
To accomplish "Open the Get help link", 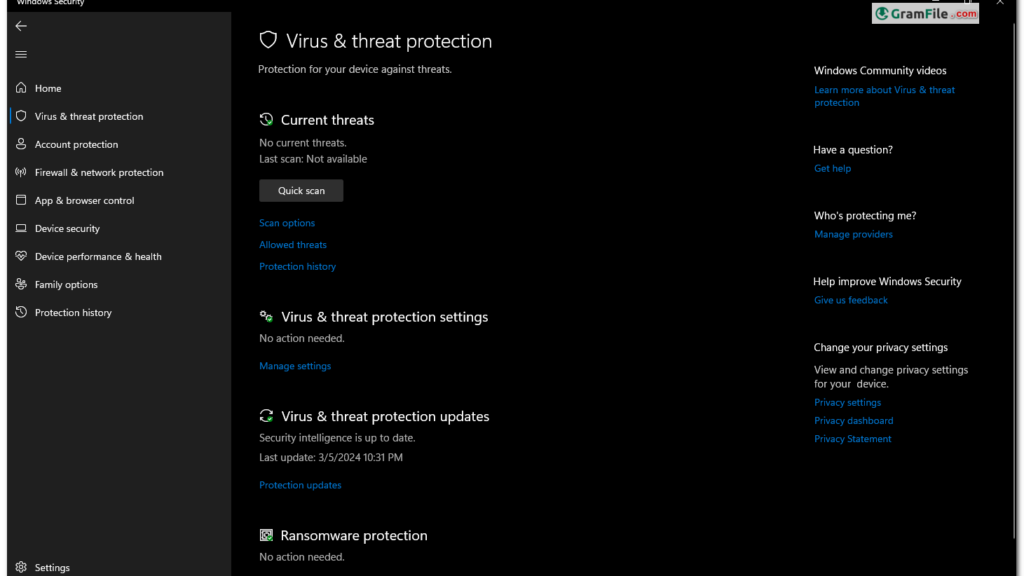I will tap(832, 168).
